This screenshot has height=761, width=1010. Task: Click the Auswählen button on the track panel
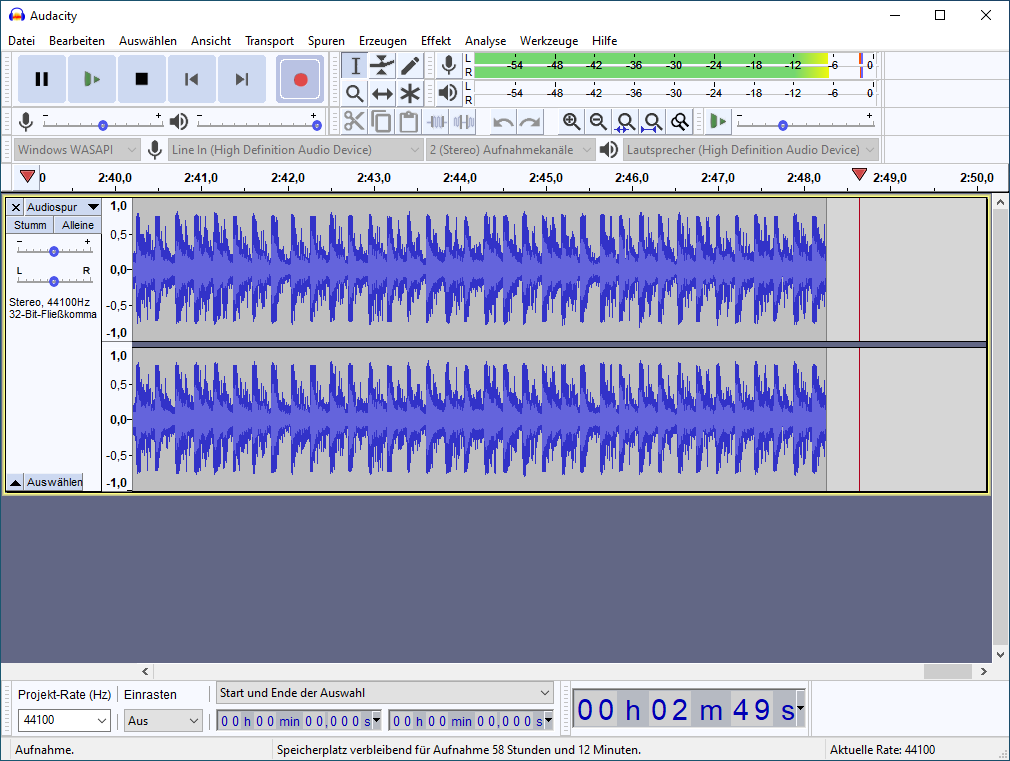pyautogui.click(x=54, y=482)
